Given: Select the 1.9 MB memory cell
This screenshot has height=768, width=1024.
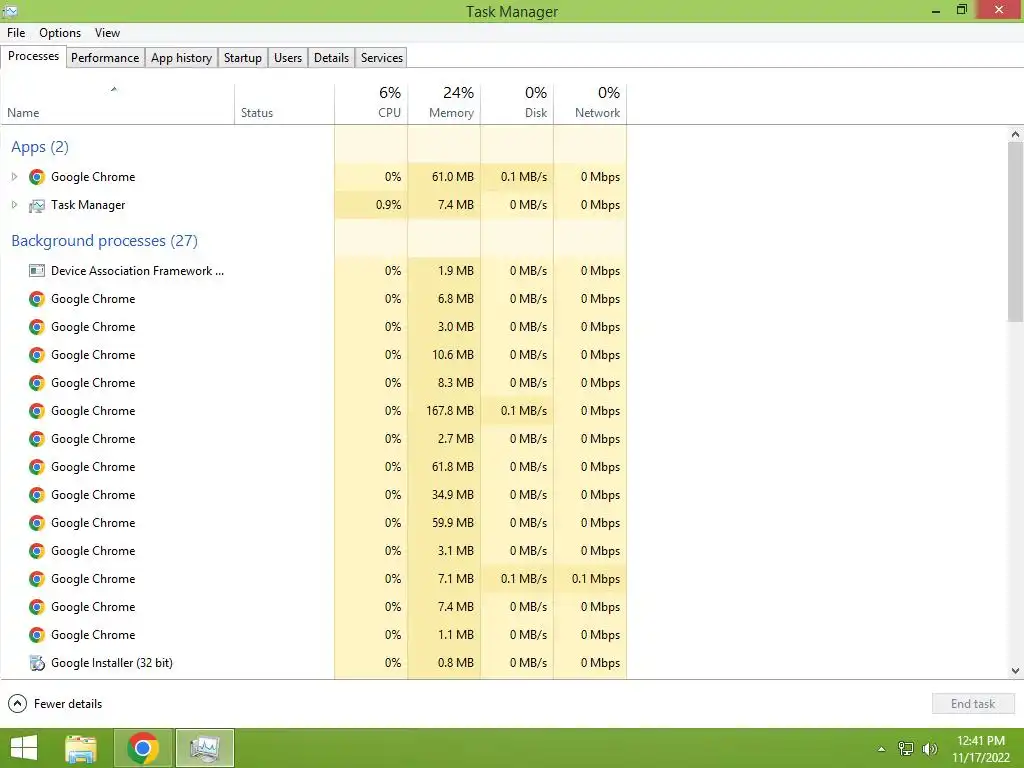Looking at the screenshot, I should point(444,270).
